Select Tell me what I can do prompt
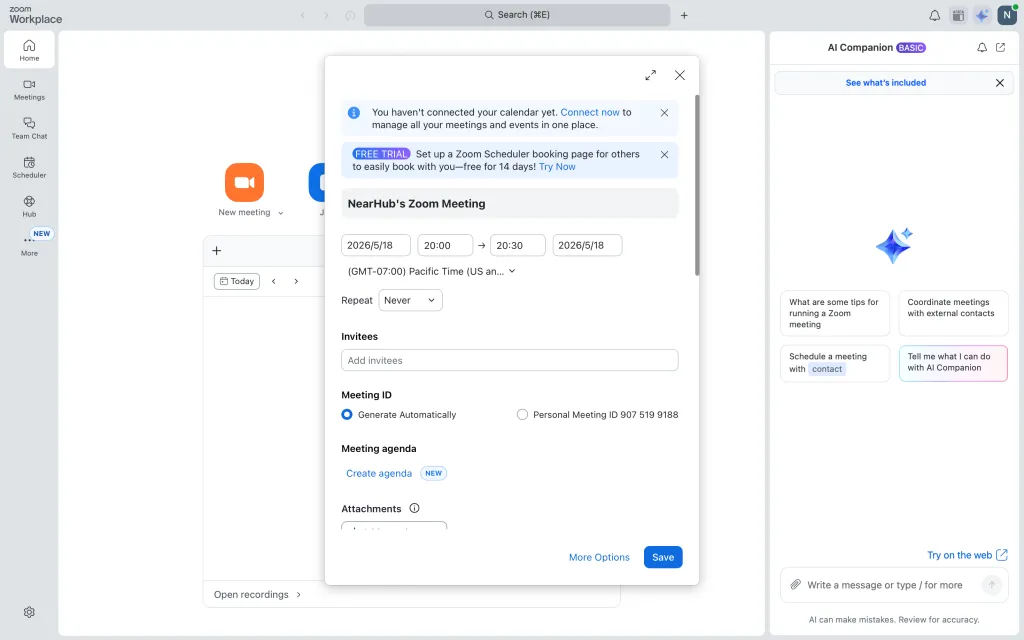Image resolution: width=1024 pixels, height=640 pixels. 953,363
